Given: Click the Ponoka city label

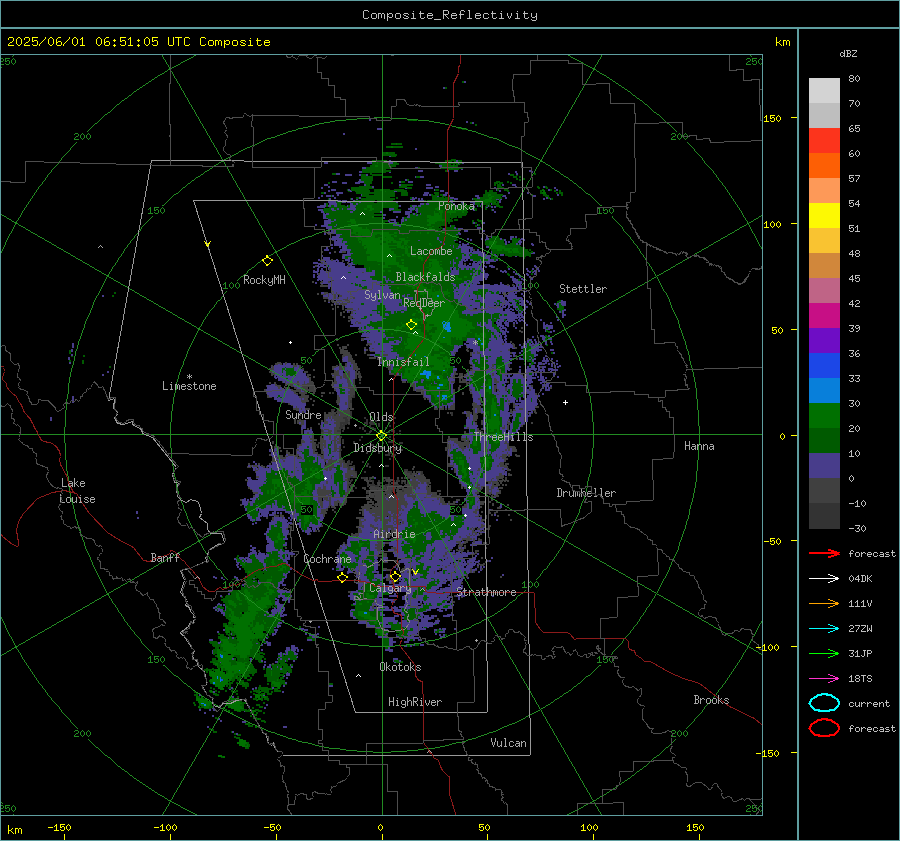Looking at the screenshot, I should 456,206.
